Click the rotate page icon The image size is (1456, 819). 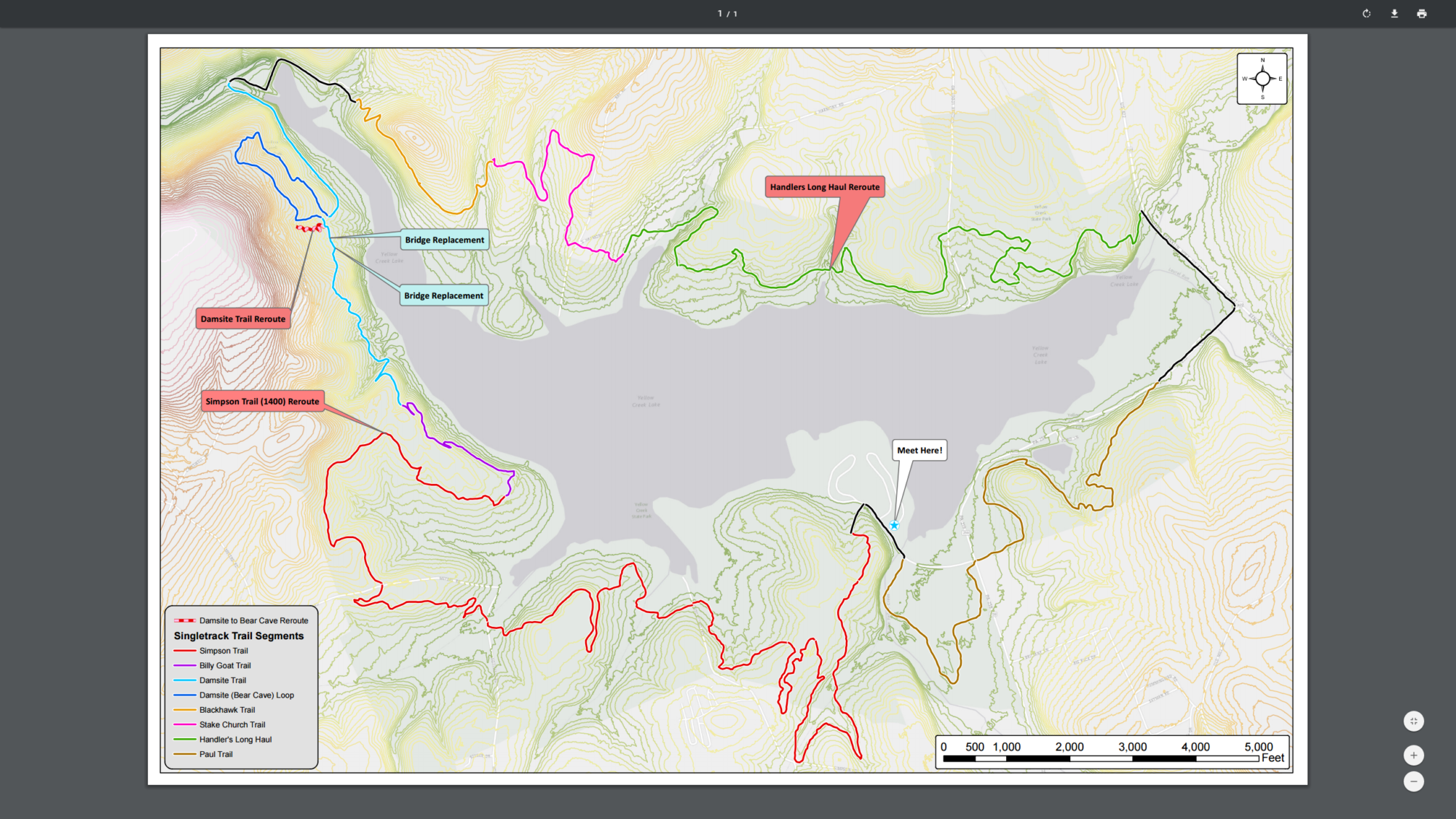(x=1366, y=14)
